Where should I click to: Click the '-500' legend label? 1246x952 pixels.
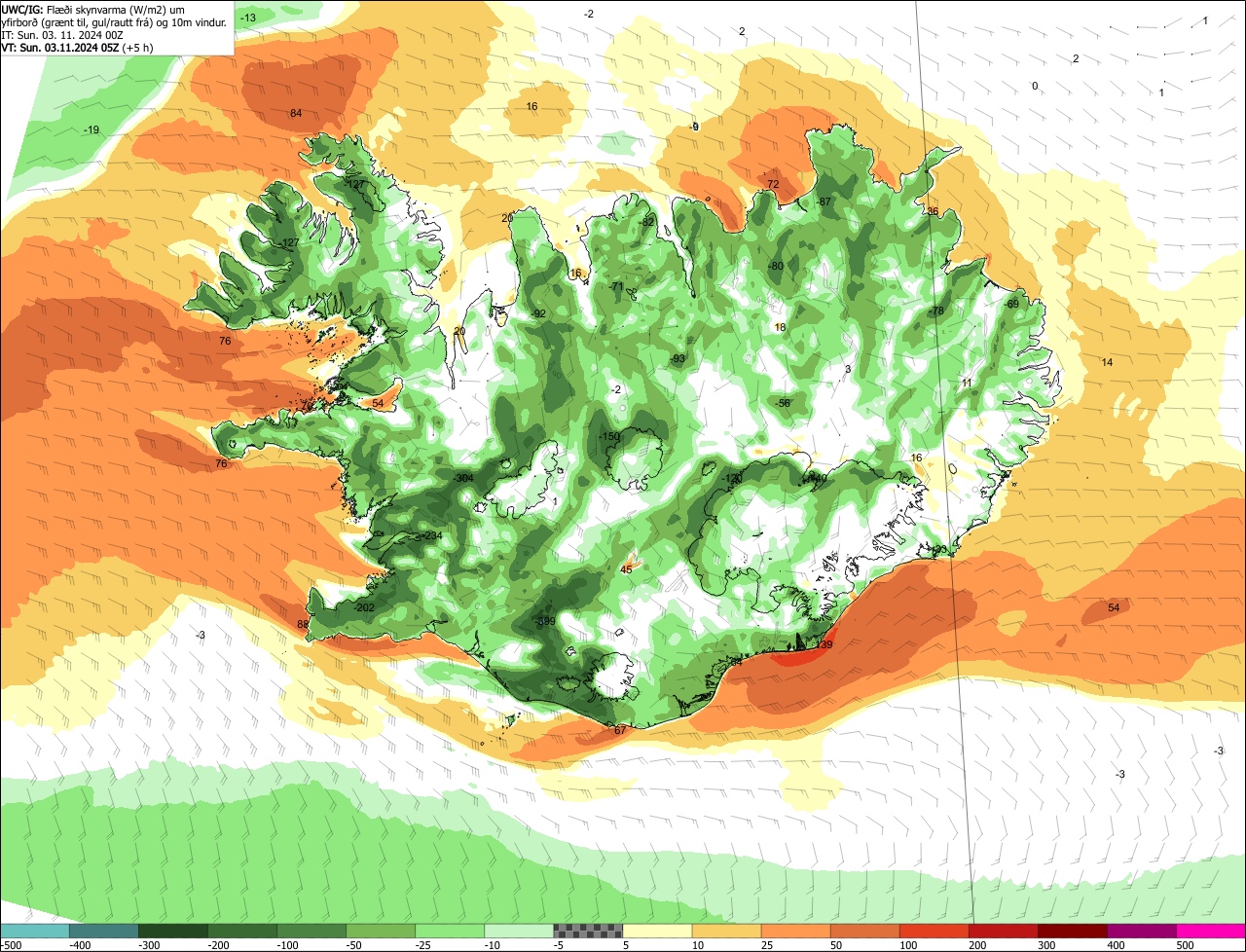coord(11,945)
